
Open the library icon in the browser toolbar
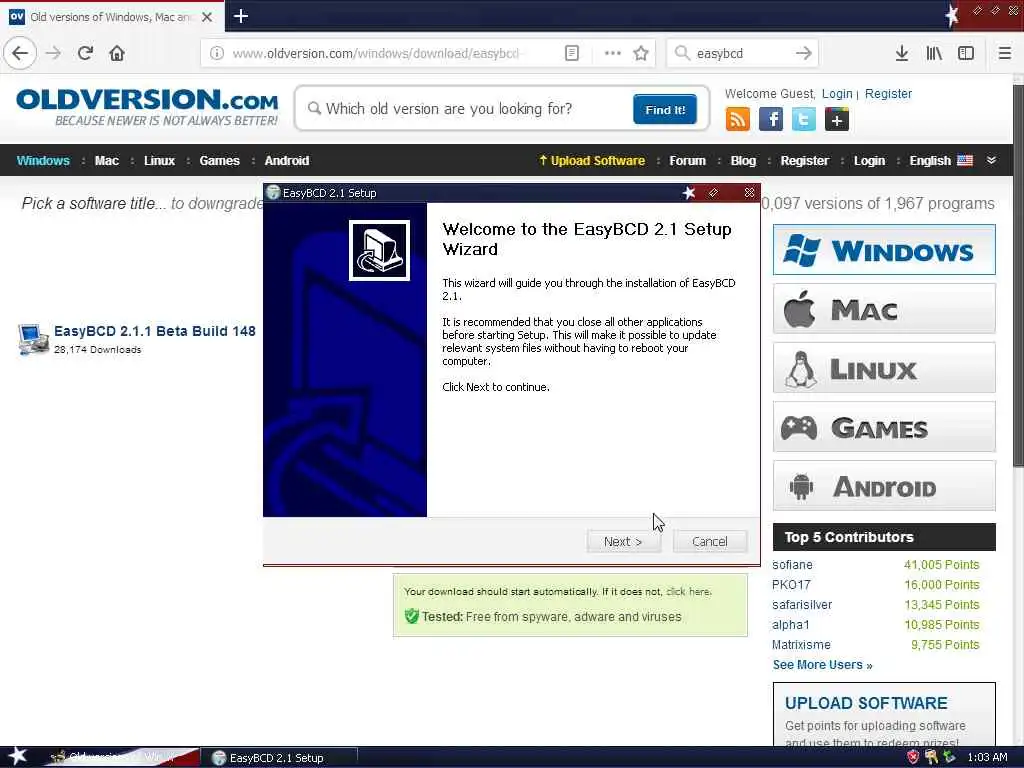click(x=934, y=53)
